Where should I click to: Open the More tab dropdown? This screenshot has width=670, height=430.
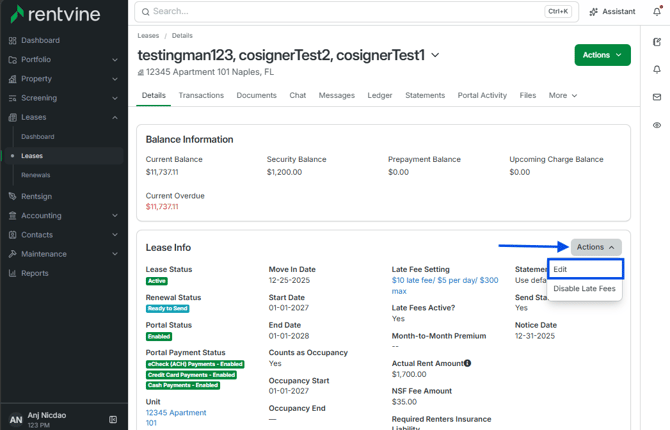563,95
